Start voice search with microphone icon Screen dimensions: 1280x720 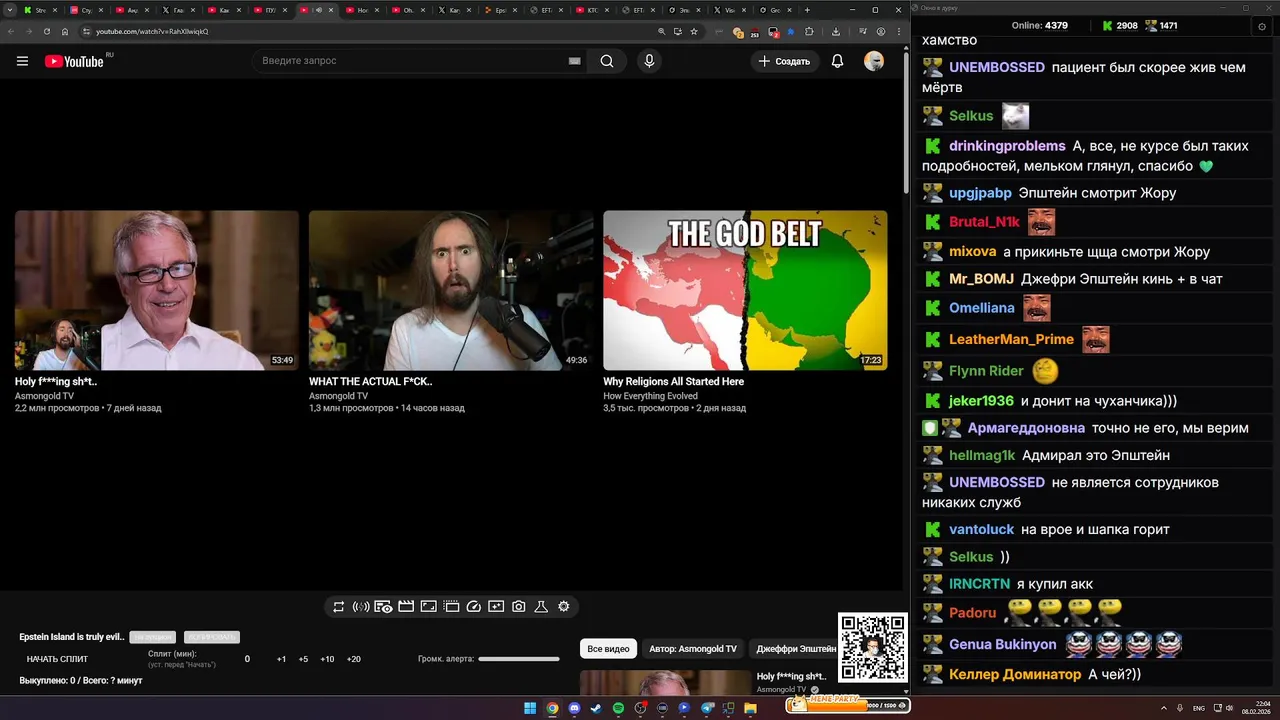[649, 61]
